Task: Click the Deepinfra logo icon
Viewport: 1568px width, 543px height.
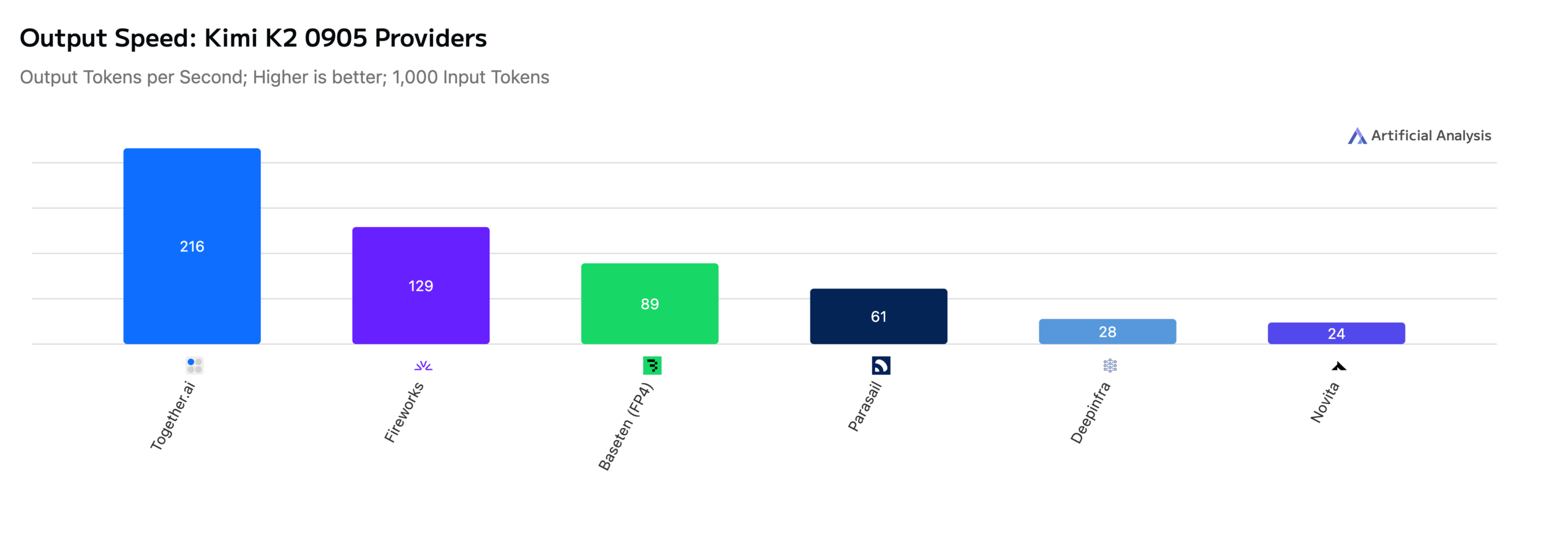Action: (1110, 365)
